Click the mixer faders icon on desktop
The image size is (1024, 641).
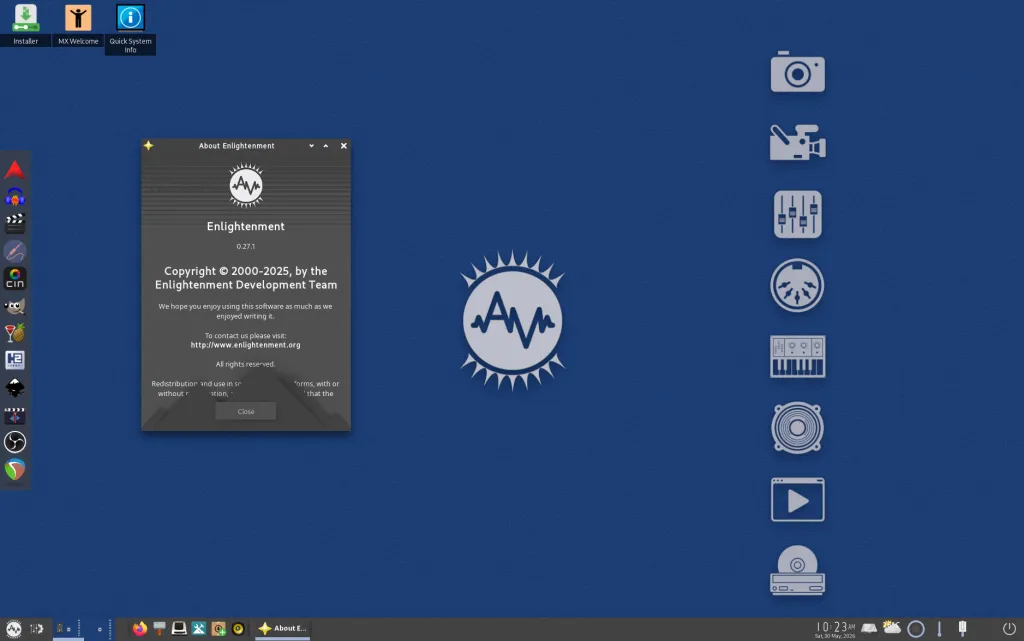click(797, 214)
